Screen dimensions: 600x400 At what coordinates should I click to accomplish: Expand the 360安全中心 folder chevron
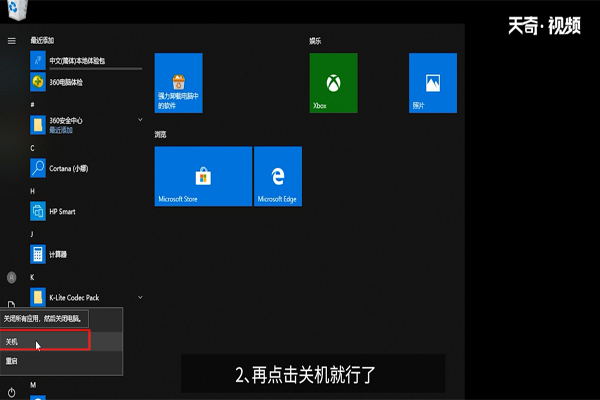coord(140,120)
